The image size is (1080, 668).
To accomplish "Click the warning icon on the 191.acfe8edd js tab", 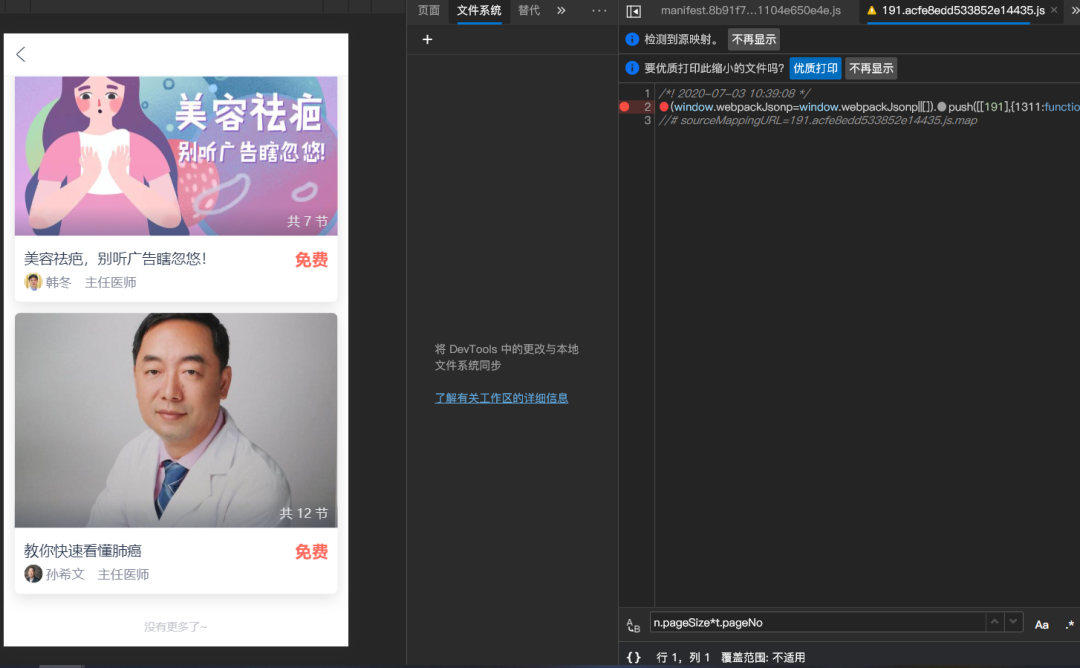I will [x=871, y=10].
